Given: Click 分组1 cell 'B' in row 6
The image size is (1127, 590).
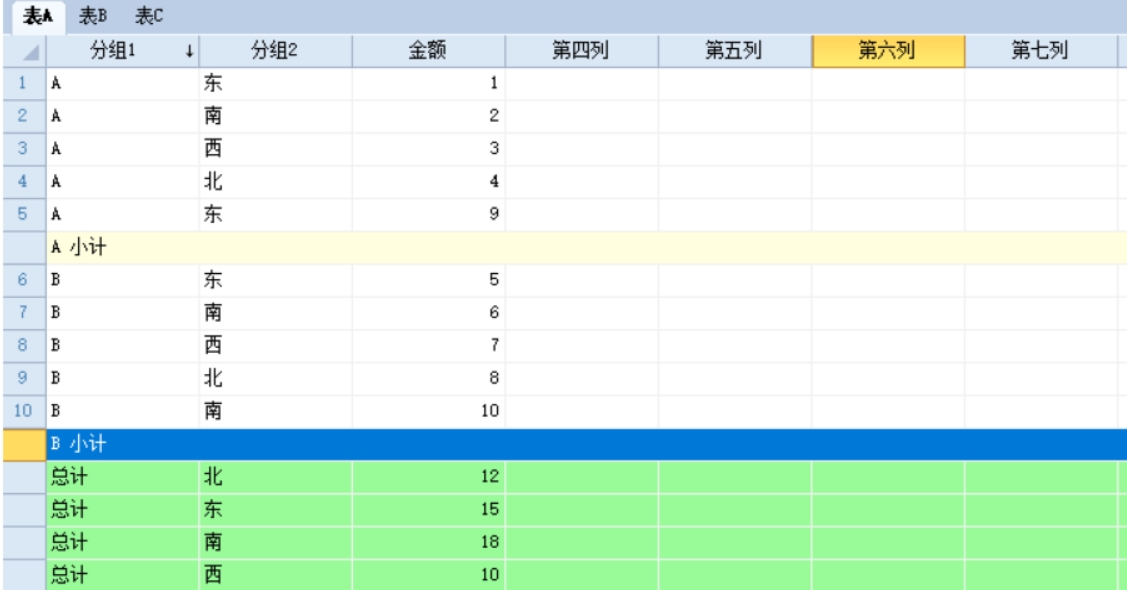Looking at the screenshot, I should [x=123, y=280].
